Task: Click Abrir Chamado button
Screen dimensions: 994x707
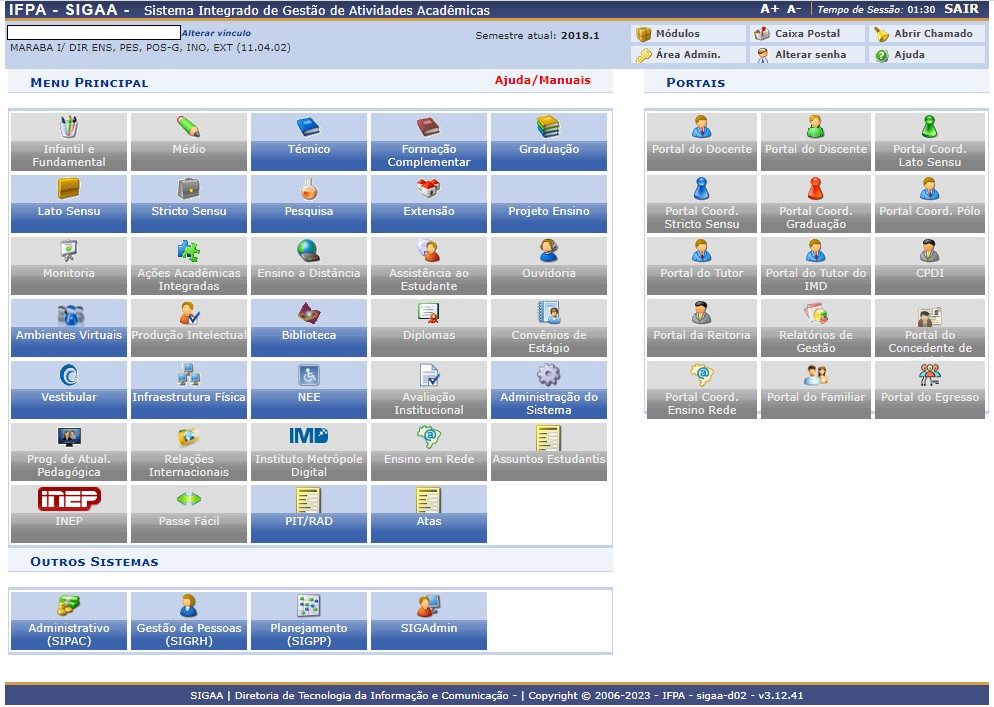Action: tap(927, 34)
